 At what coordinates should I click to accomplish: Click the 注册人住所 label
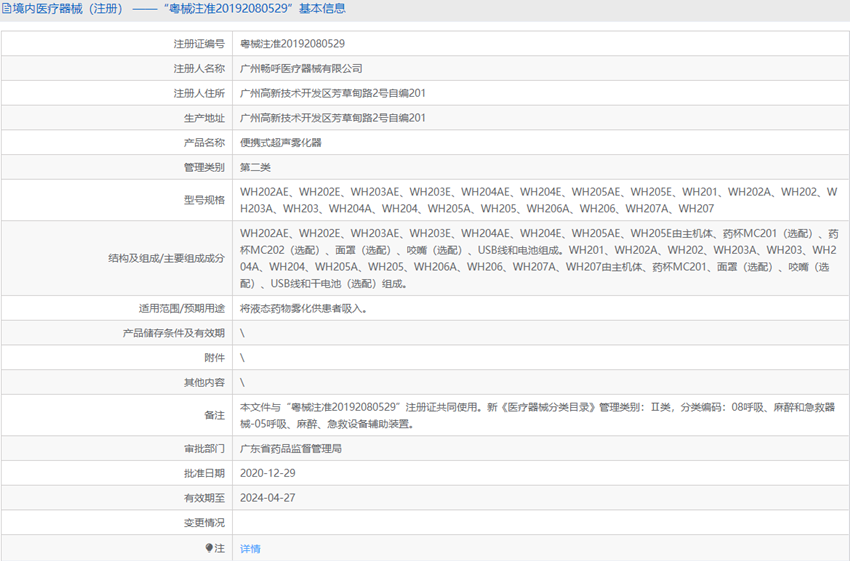pyautogui.click(x=199, y=93)
